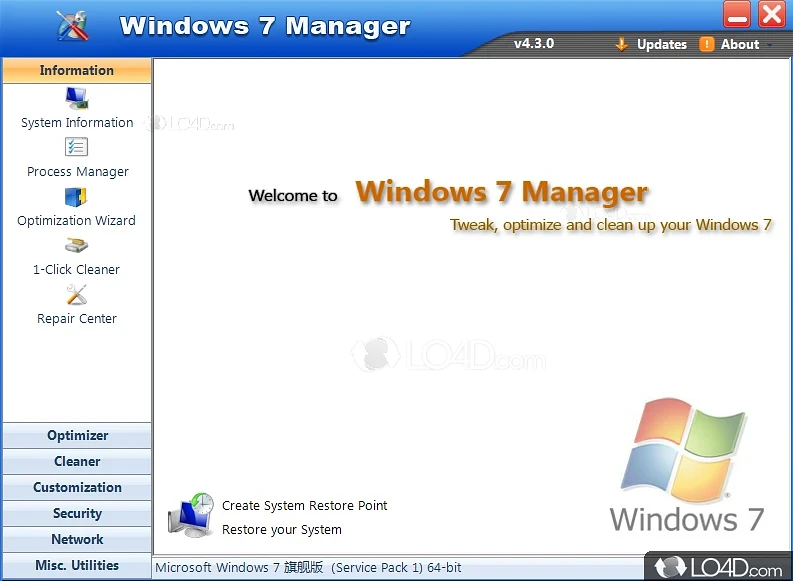
Task: Run the 1-Click Cleaner icon
Action: pos(76,245)
